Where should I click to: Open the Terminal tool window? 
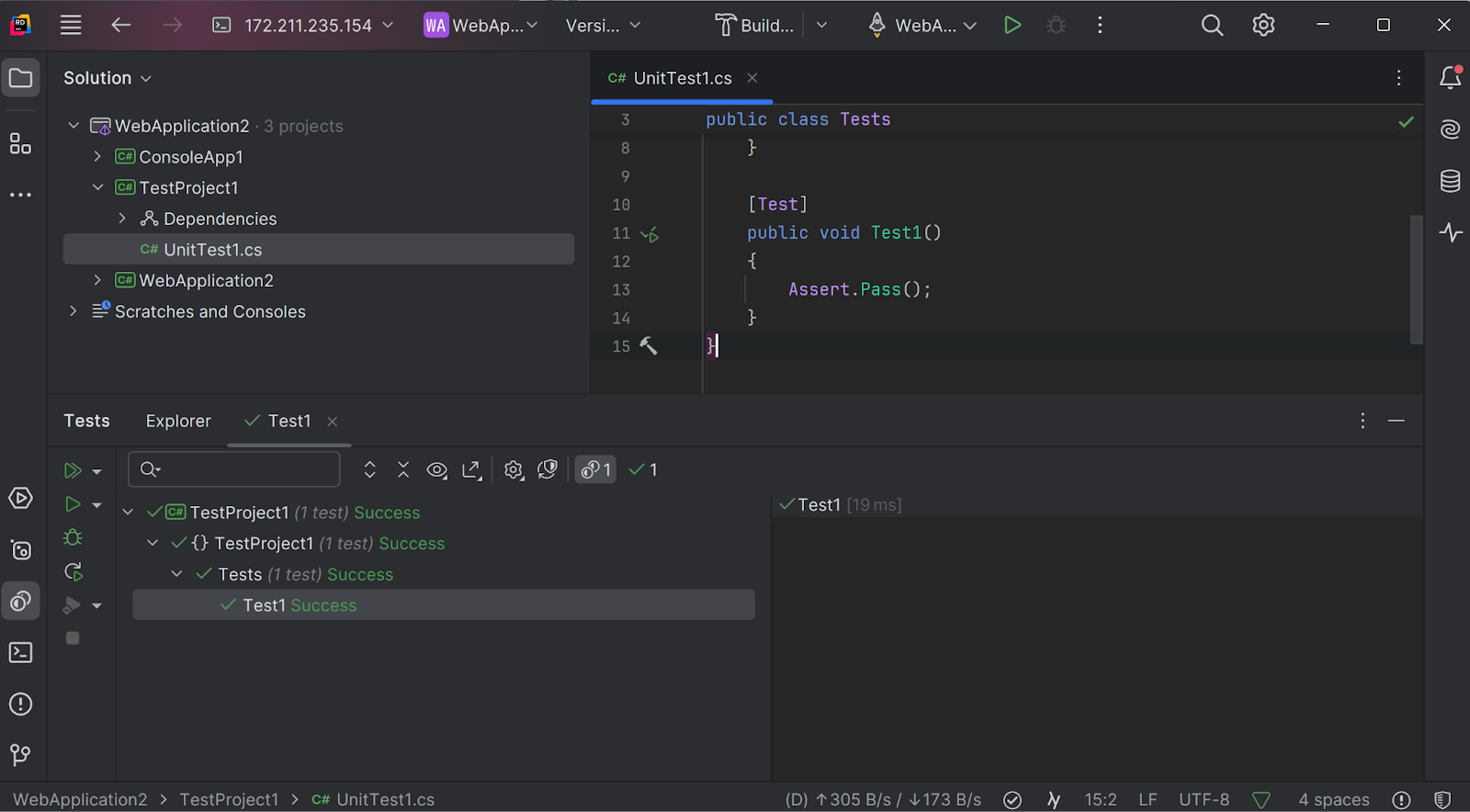[20, 652]
